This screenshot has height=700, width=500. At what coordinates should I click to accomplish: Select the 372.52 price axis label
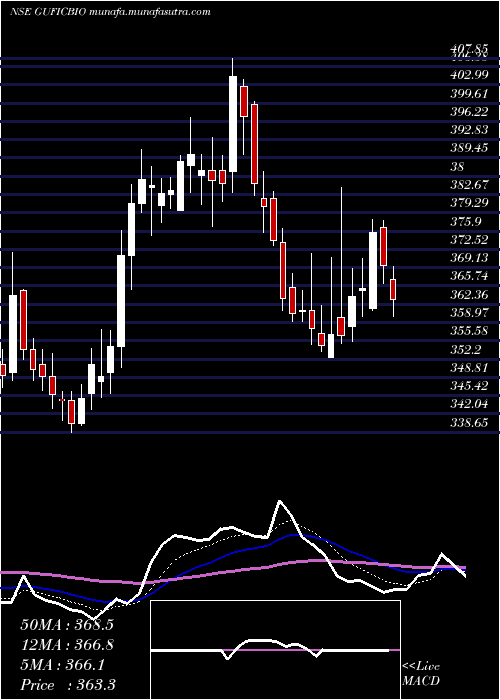470,240
